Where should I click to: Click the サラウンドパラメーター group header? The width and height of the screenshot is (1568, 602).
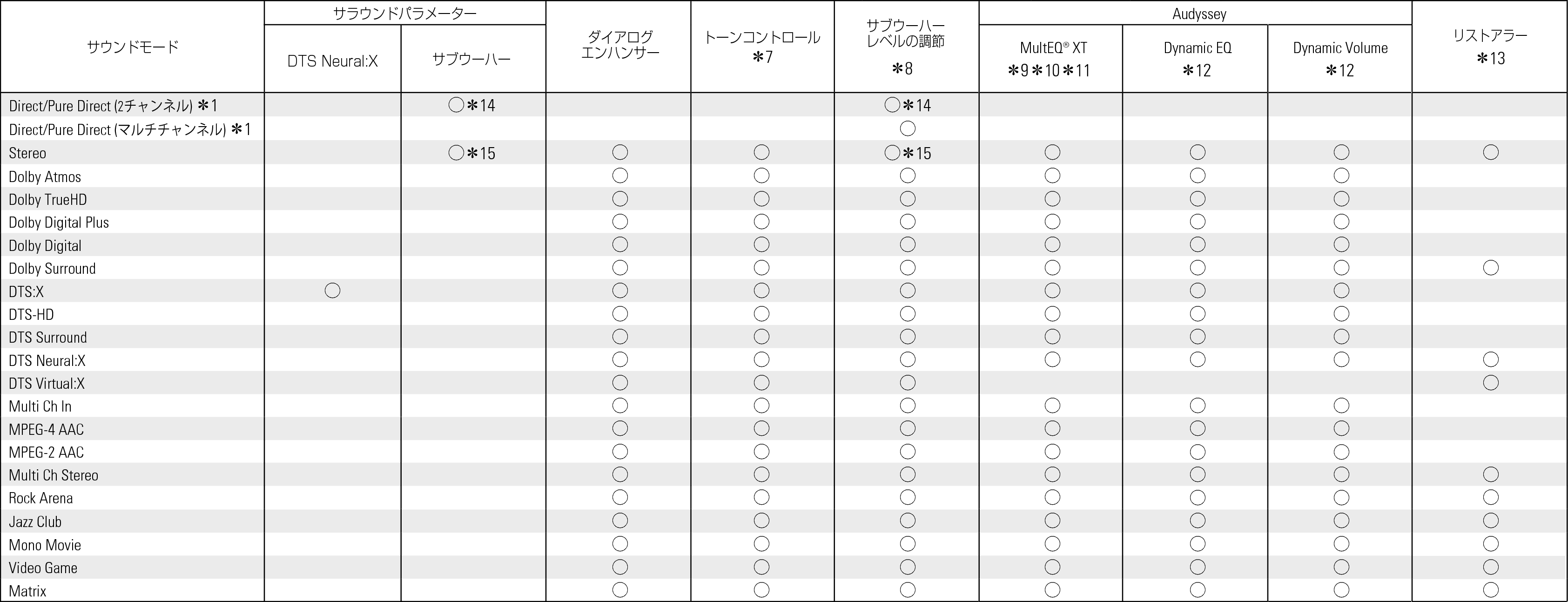coord(405,14)
